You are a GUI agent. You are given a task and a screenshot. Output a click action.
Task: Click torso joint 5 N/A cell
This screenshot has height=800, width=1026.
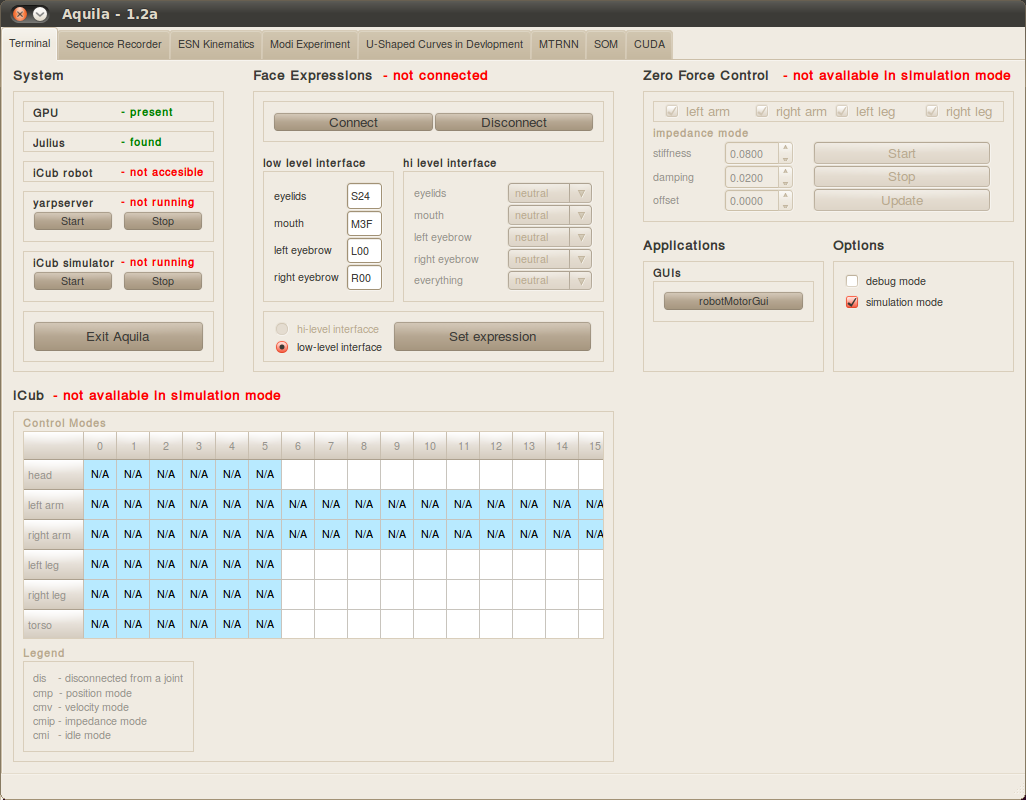[x=265, y=624]
